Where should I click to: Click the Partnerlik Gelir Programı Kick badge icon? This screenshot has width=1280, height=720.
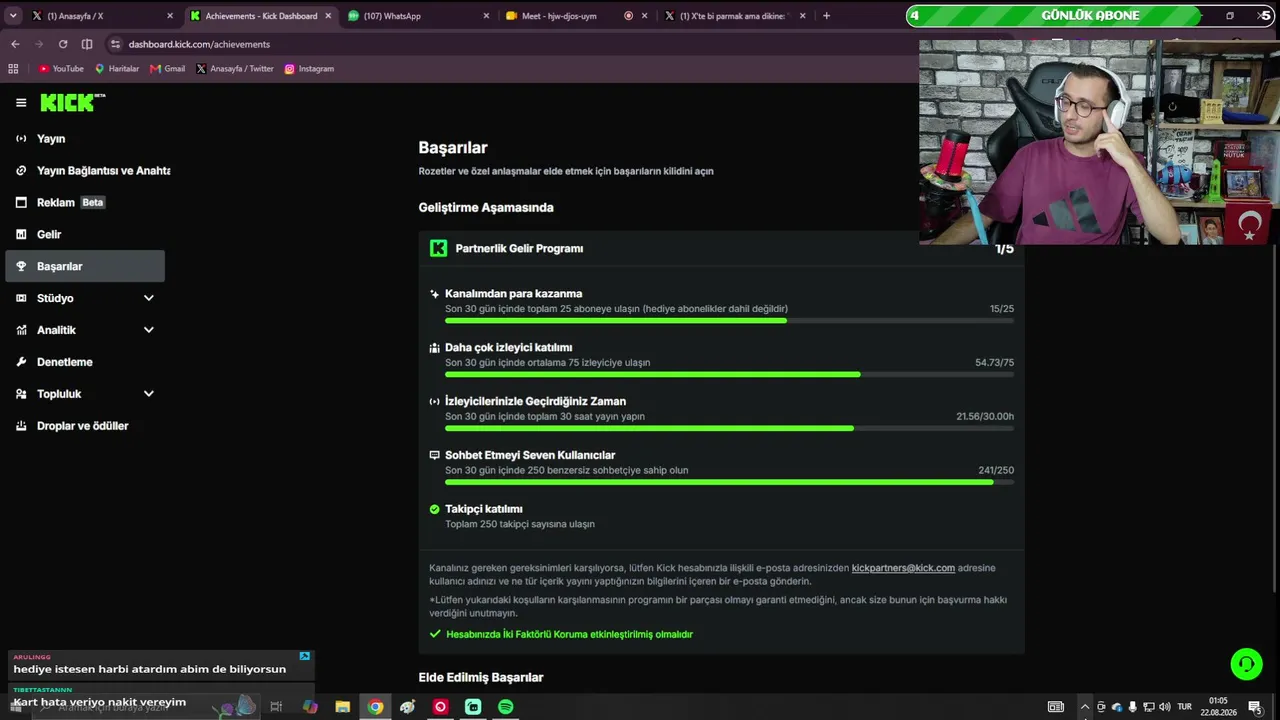click(x=438, y=248)
